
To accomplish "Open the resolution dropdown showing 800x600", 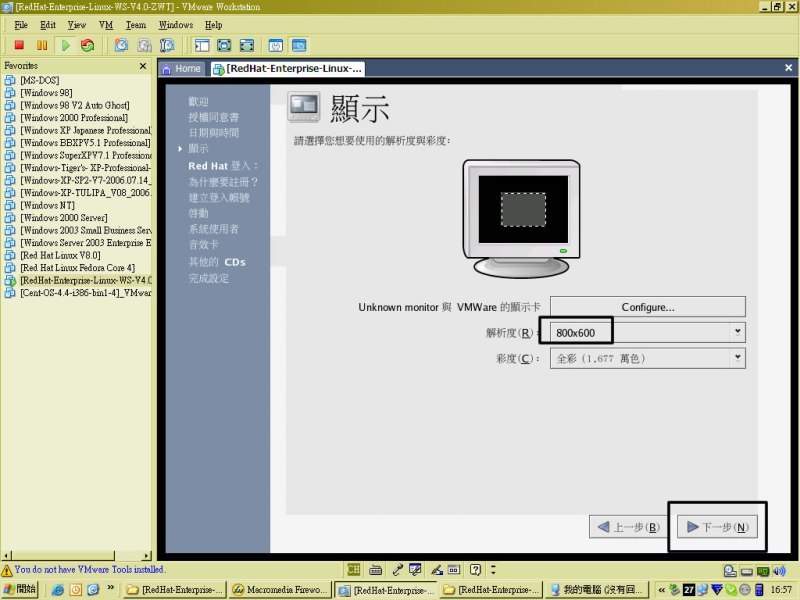I will pos(647,333).
